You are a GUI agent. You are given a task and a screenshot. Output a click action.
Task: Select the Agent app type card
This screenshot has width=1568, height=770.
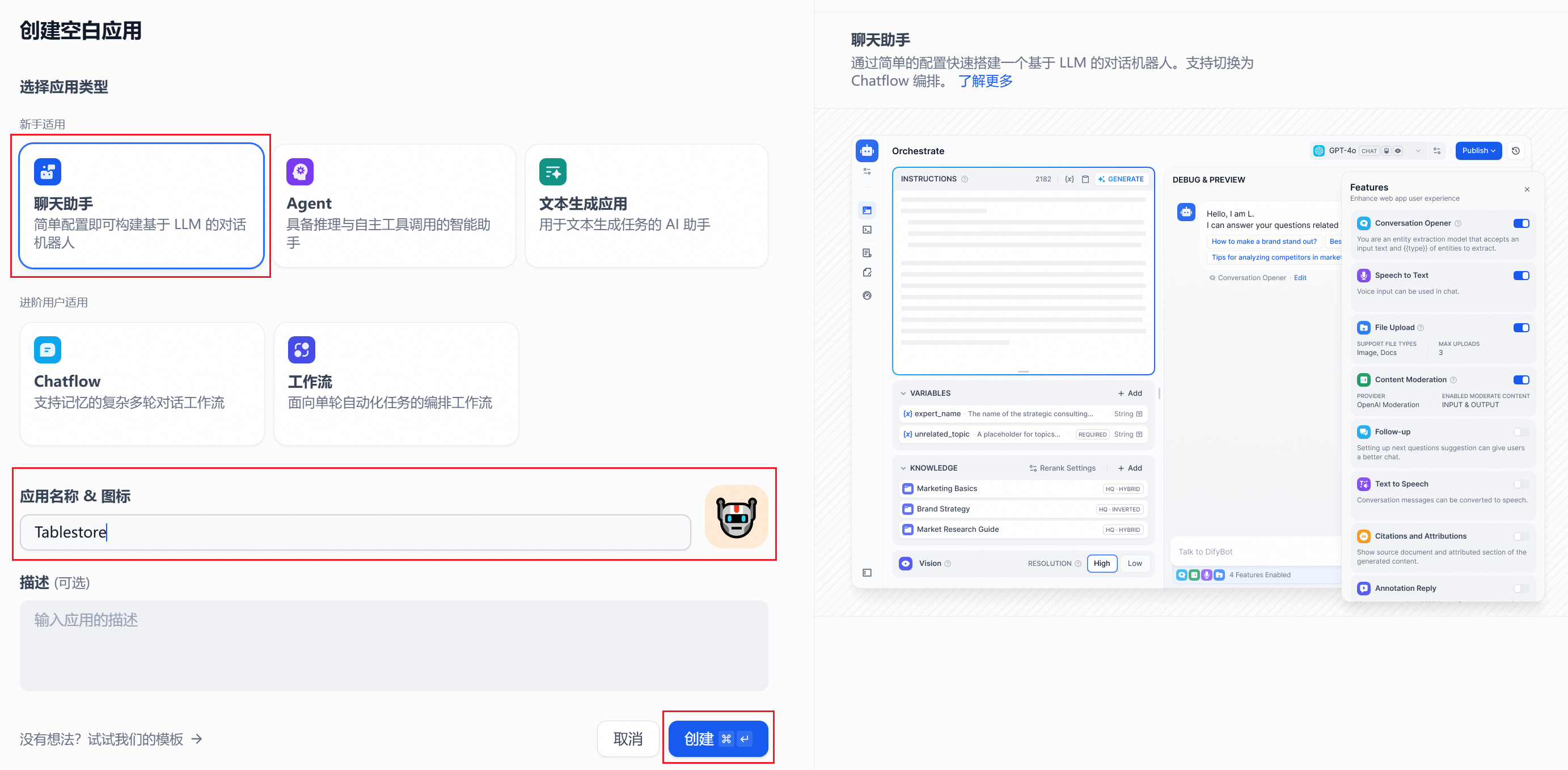point(395,206)
